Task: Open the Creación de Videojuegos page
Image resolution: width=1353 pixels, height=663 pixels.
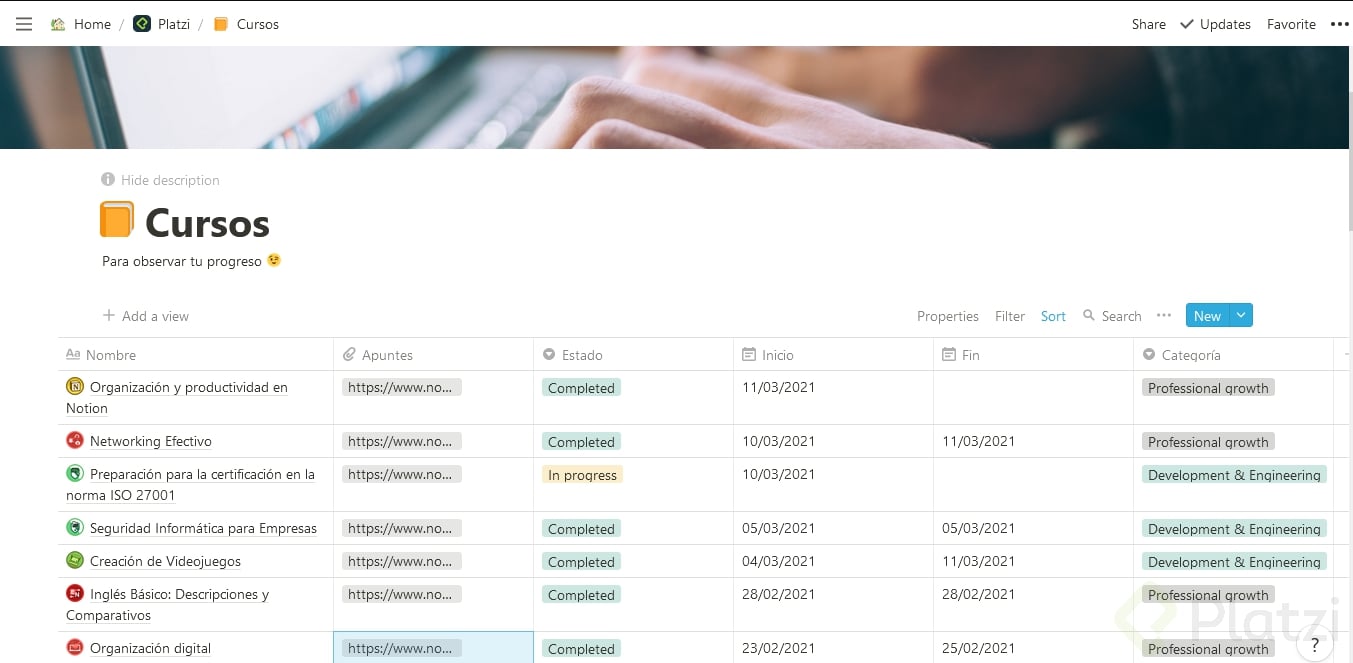Action: 165,561
